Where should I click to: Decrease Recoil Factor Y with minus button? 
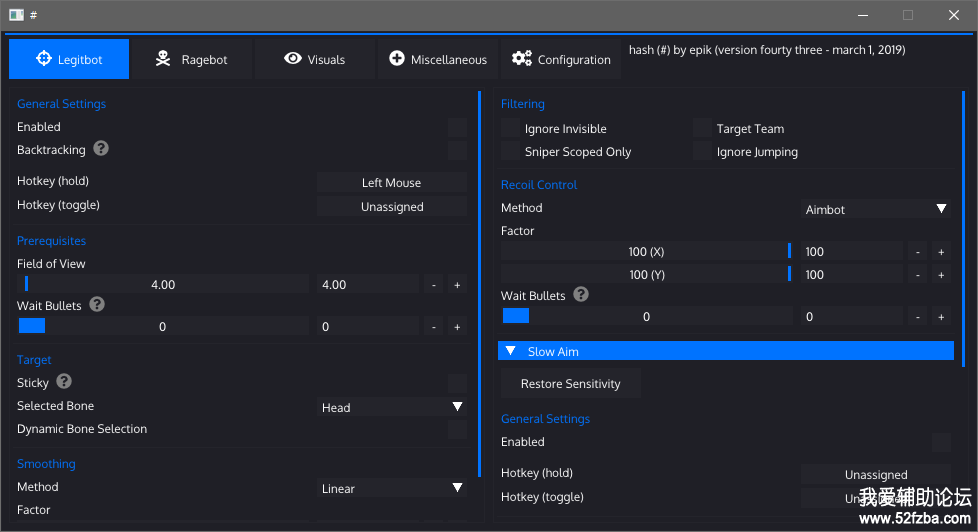coord(917,275)
